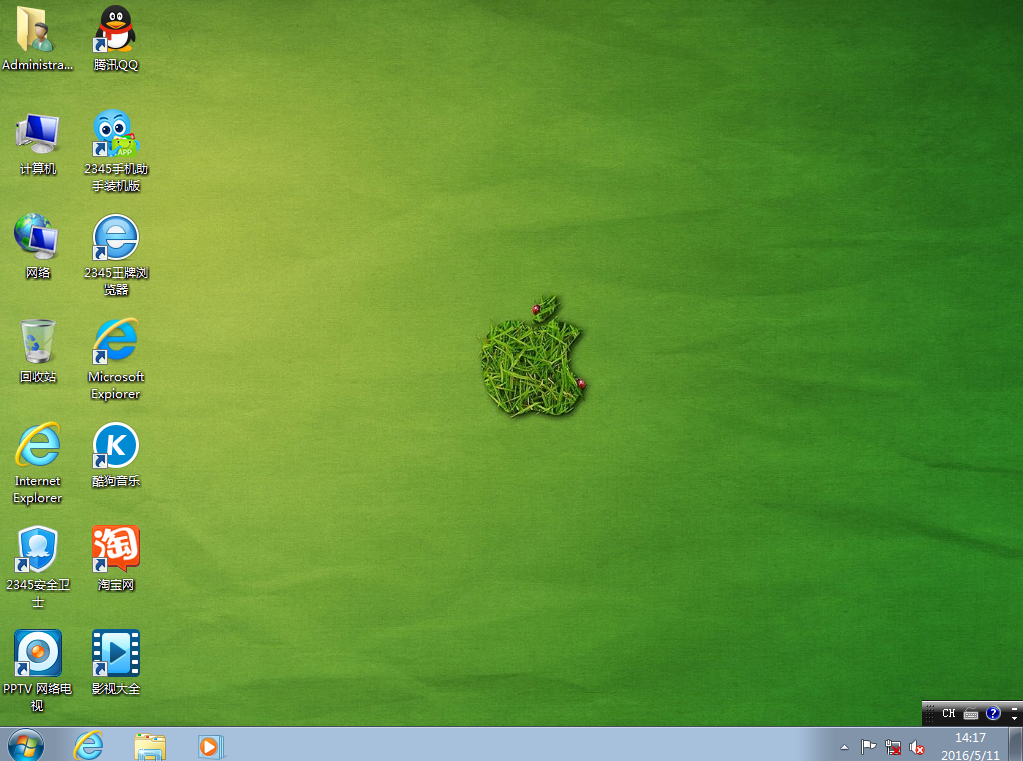Viewport: 1023px width, 761px height.
Task: Launch Internet Explorer from the taskbar
Action: 88,745
